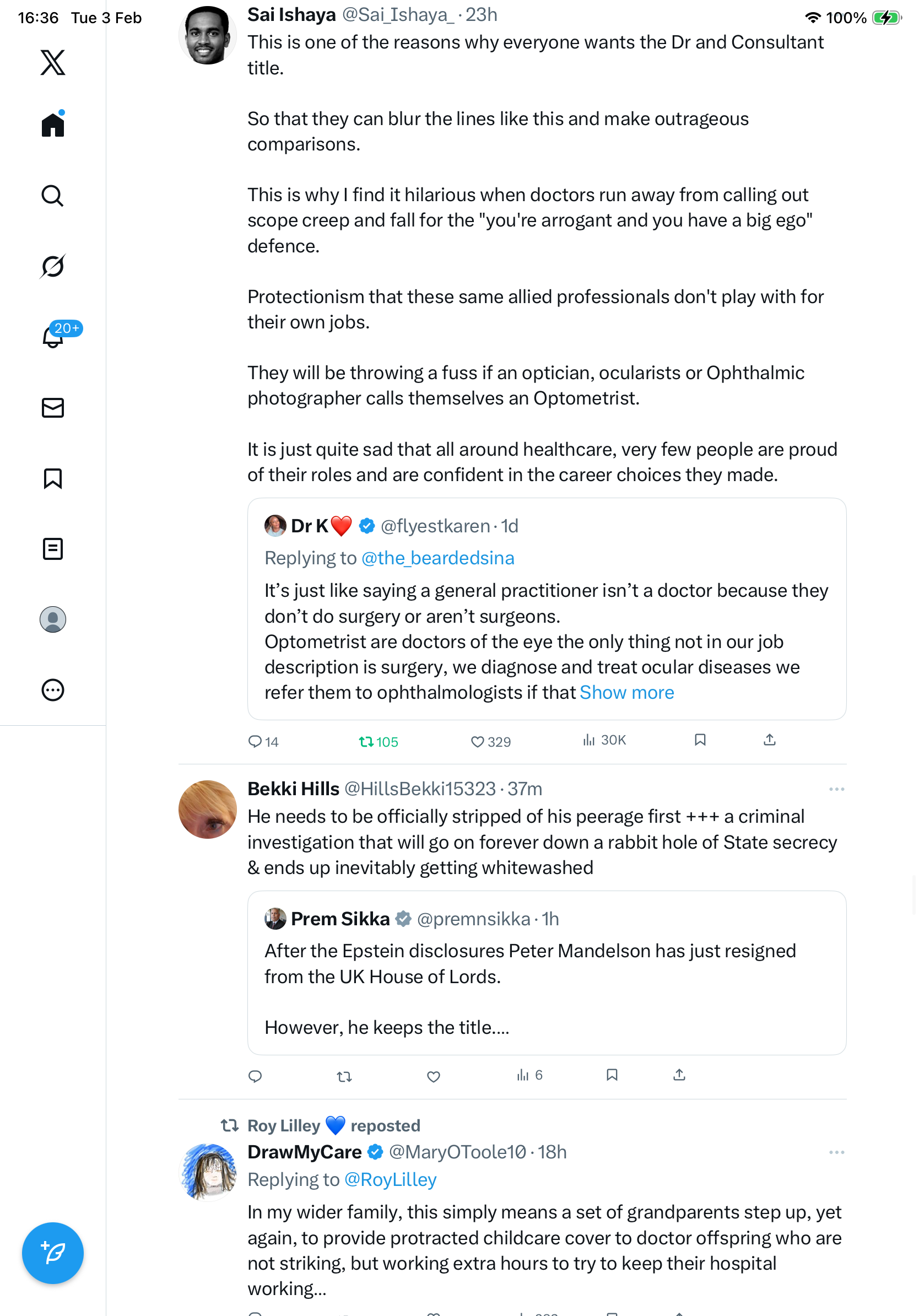Open the Profile tab in sidebar

(x=53, y=619)
